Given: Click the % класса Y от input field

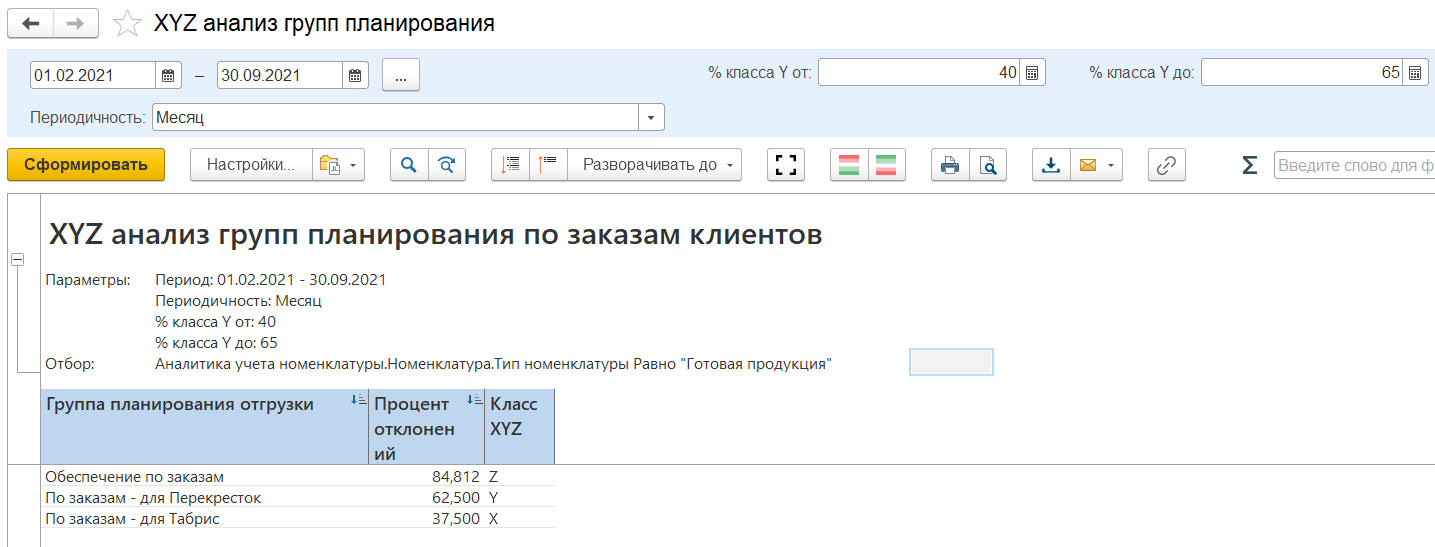Looking at the screenshot, I should click(x=918, y=73).
